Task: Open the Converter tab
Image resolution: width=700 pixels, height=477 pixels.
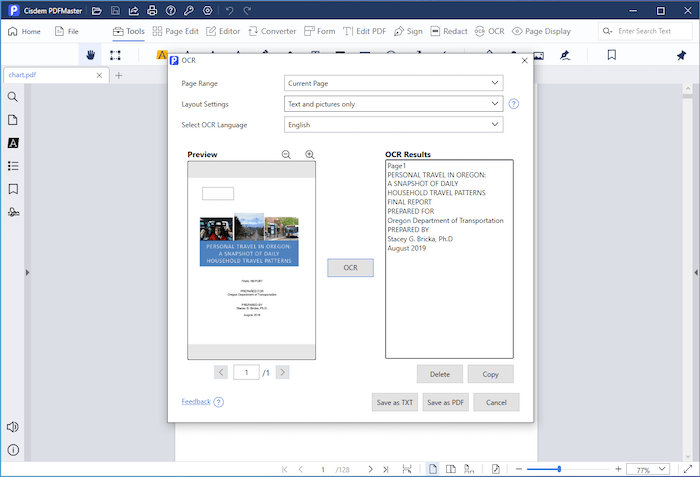Action: coord(271,31)
